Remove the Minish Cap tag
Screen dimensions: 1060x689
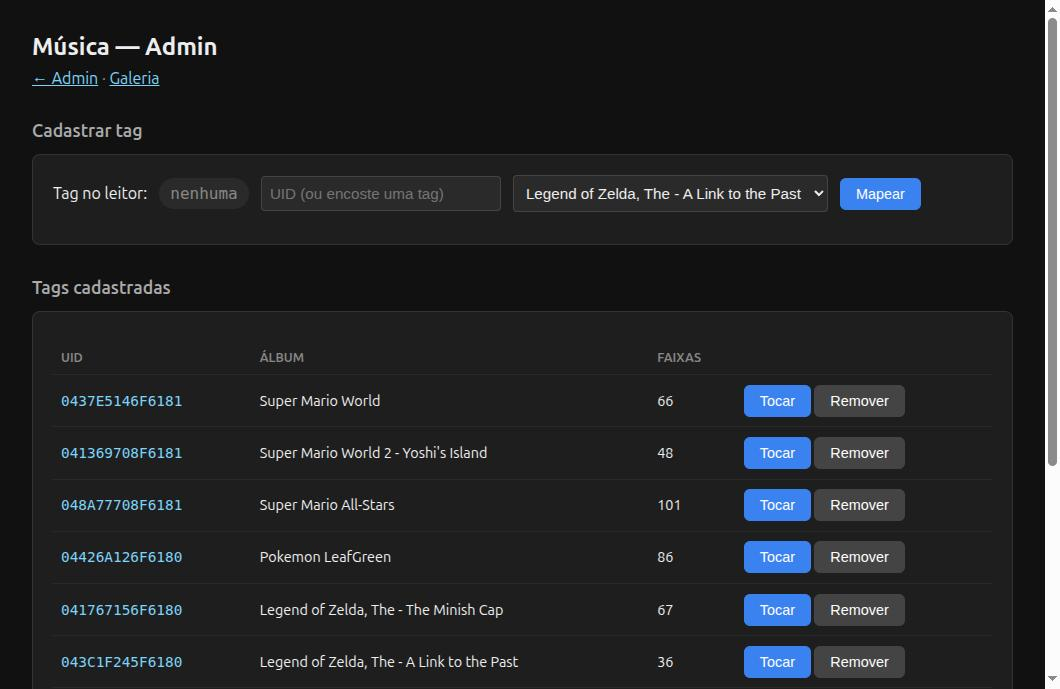pyautogui.click(x=859, y=610)
